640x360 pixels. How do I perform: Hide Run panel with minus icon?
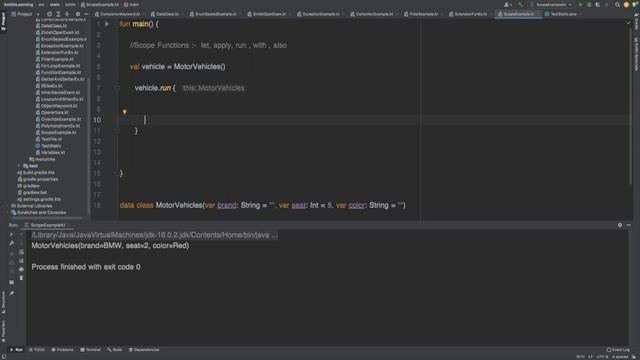pyautogui.click(x=629, y=225)
